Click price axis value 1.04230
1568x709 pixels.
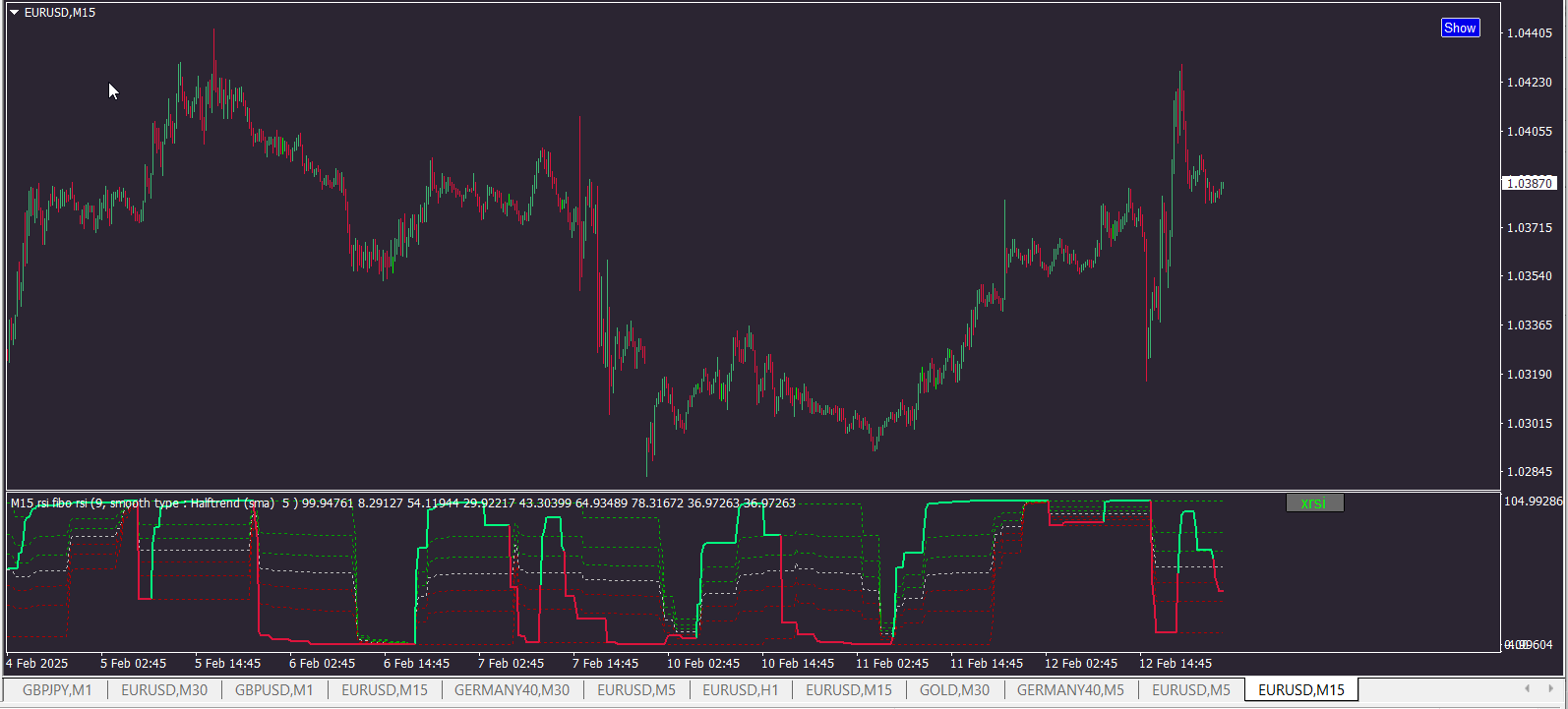point(1530,83)
